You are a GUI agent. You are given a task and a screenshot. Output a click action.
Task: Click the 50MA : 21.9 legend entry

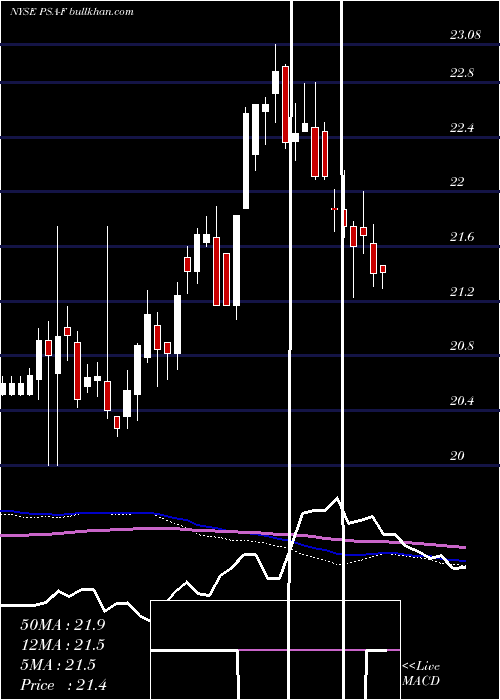[62, 625]
